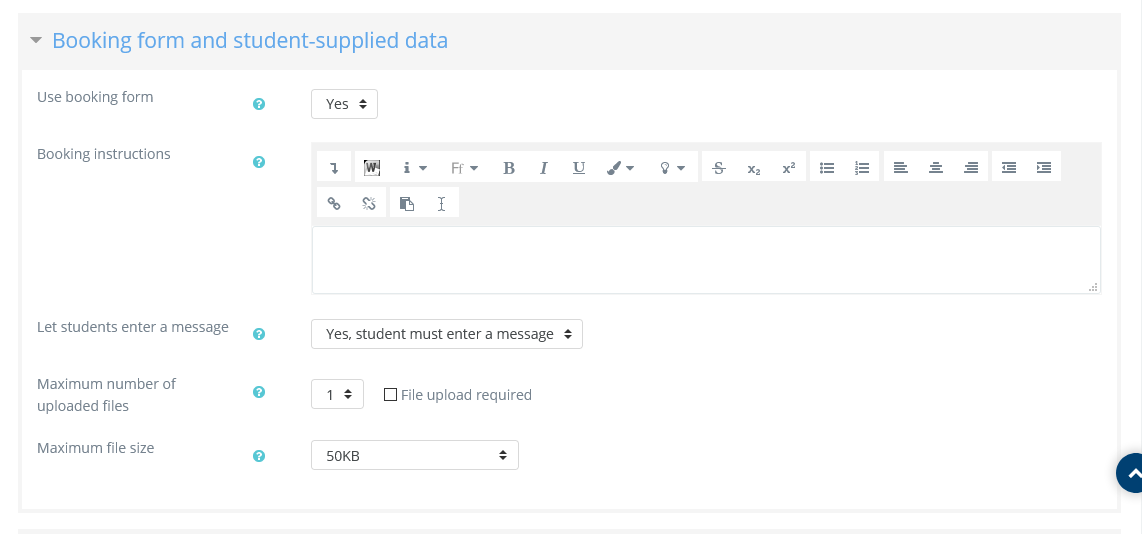1142x534 pixels.
Task: Open the Let students enter a message dropdown
Action: (x=446, y=334)
